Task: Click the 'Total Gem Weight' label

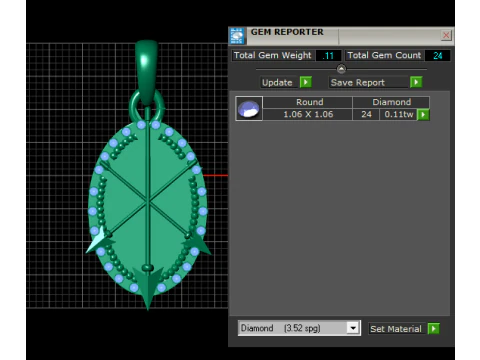Action: 273,55
